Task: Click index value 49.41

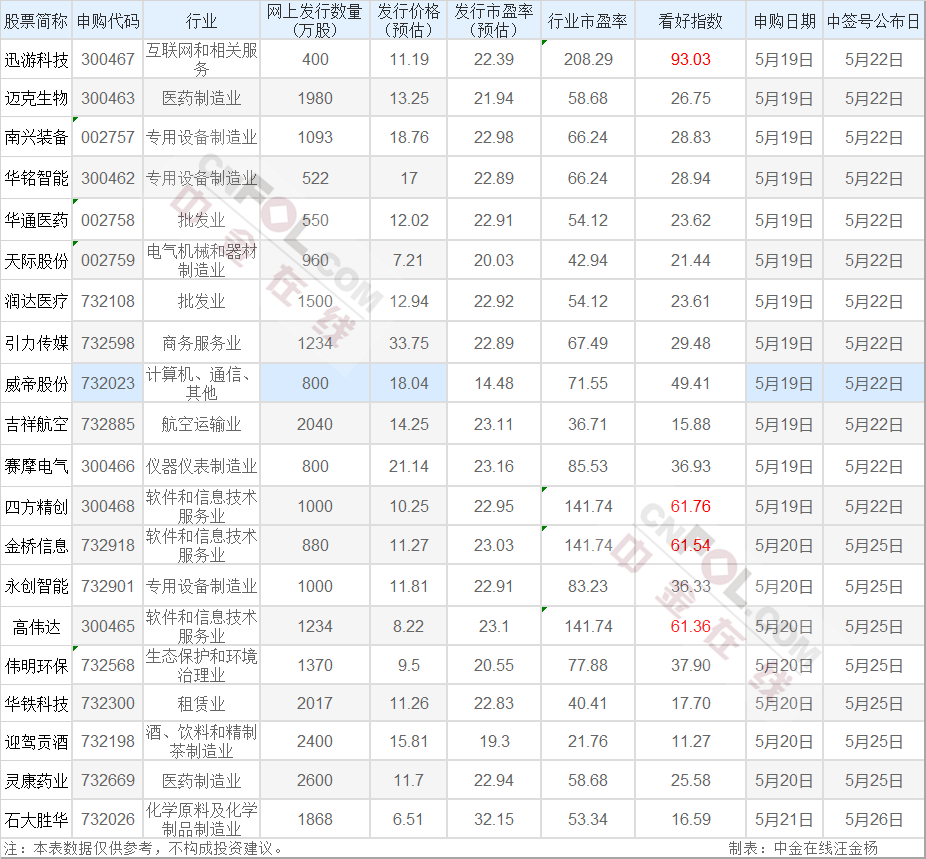Action: point(690,384)
